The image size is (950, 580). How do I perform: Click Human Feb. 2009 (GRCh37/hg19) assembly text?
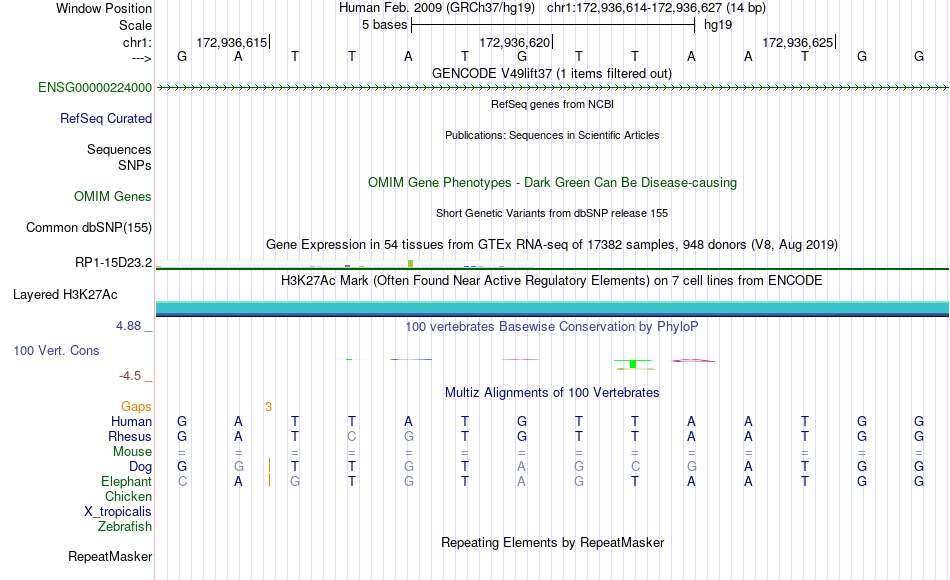(437, 8)
